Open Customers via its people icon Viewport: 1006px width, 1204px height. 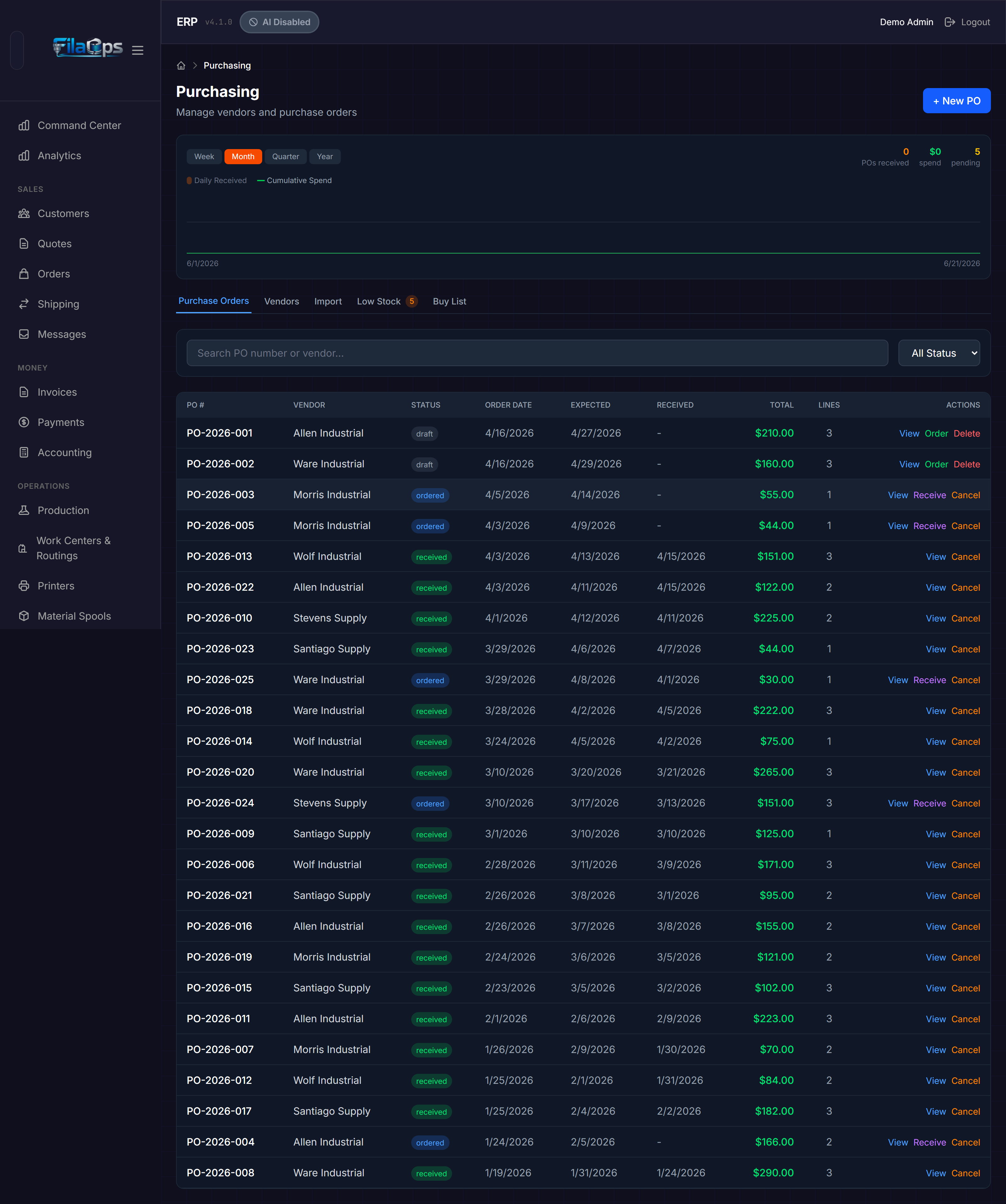[24, 214]
